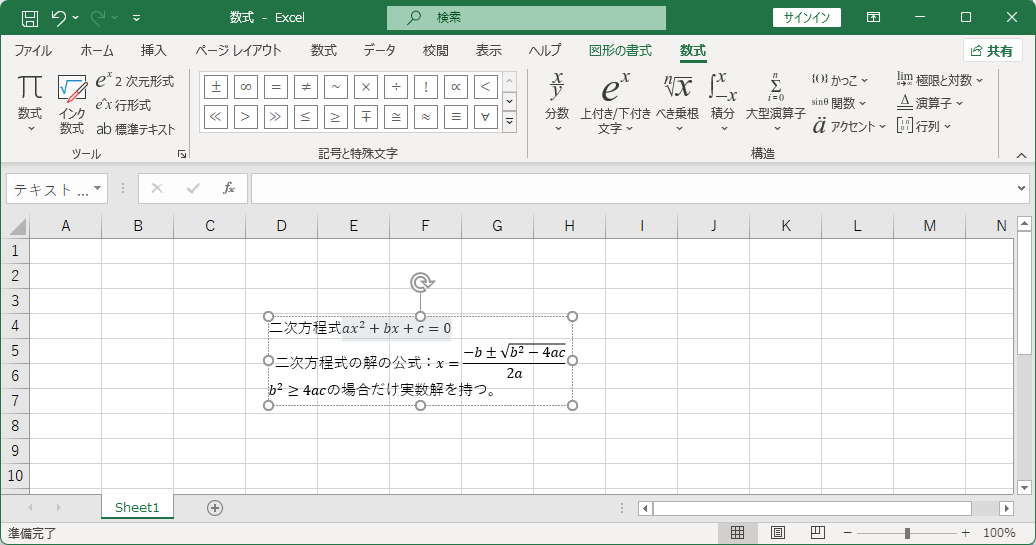Switch to 図形の書式 contextual tab
Viewport: 1036px width, 545px height.
click(620, 51)
